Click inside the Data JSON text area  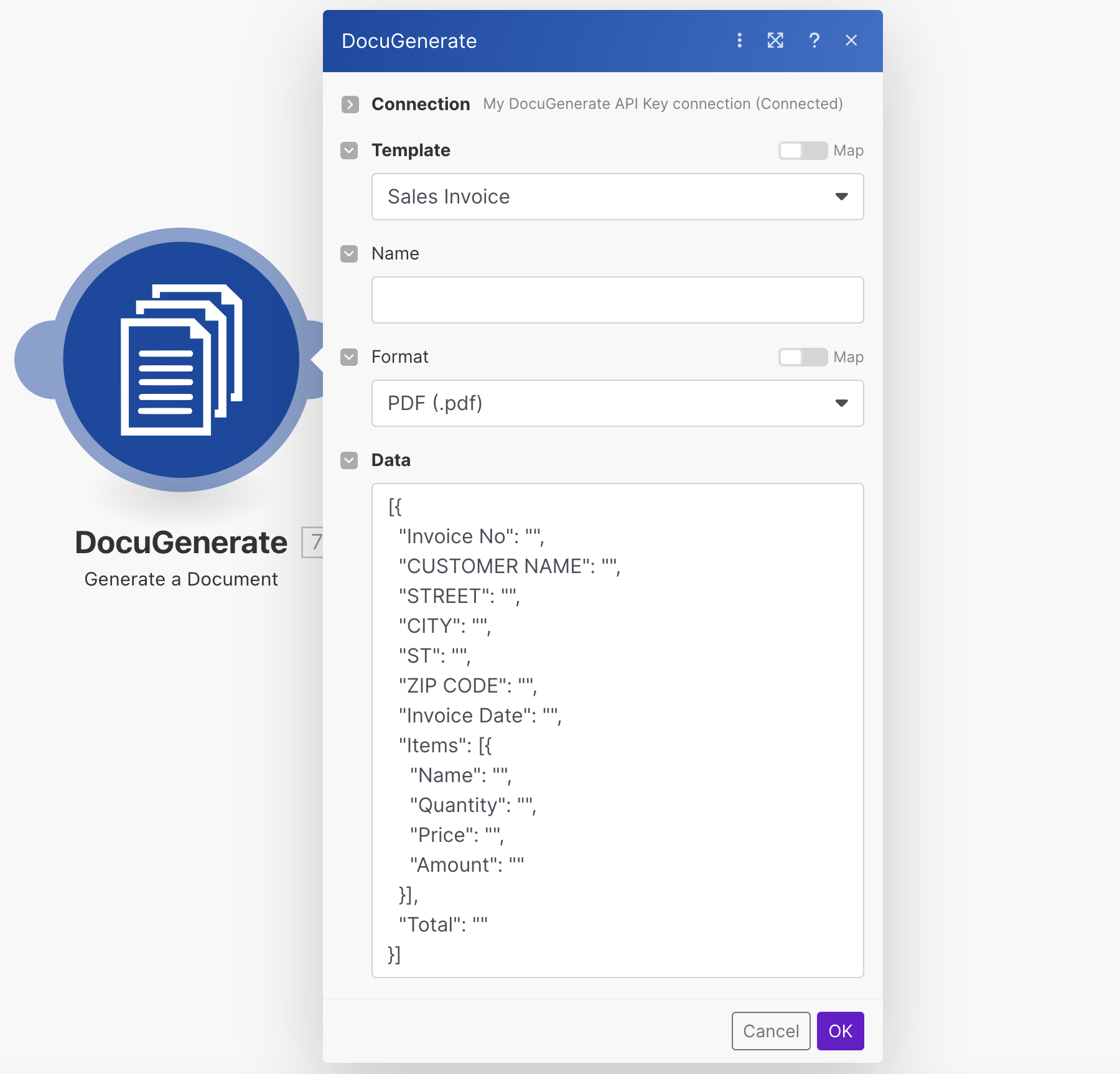click(617, 731)
